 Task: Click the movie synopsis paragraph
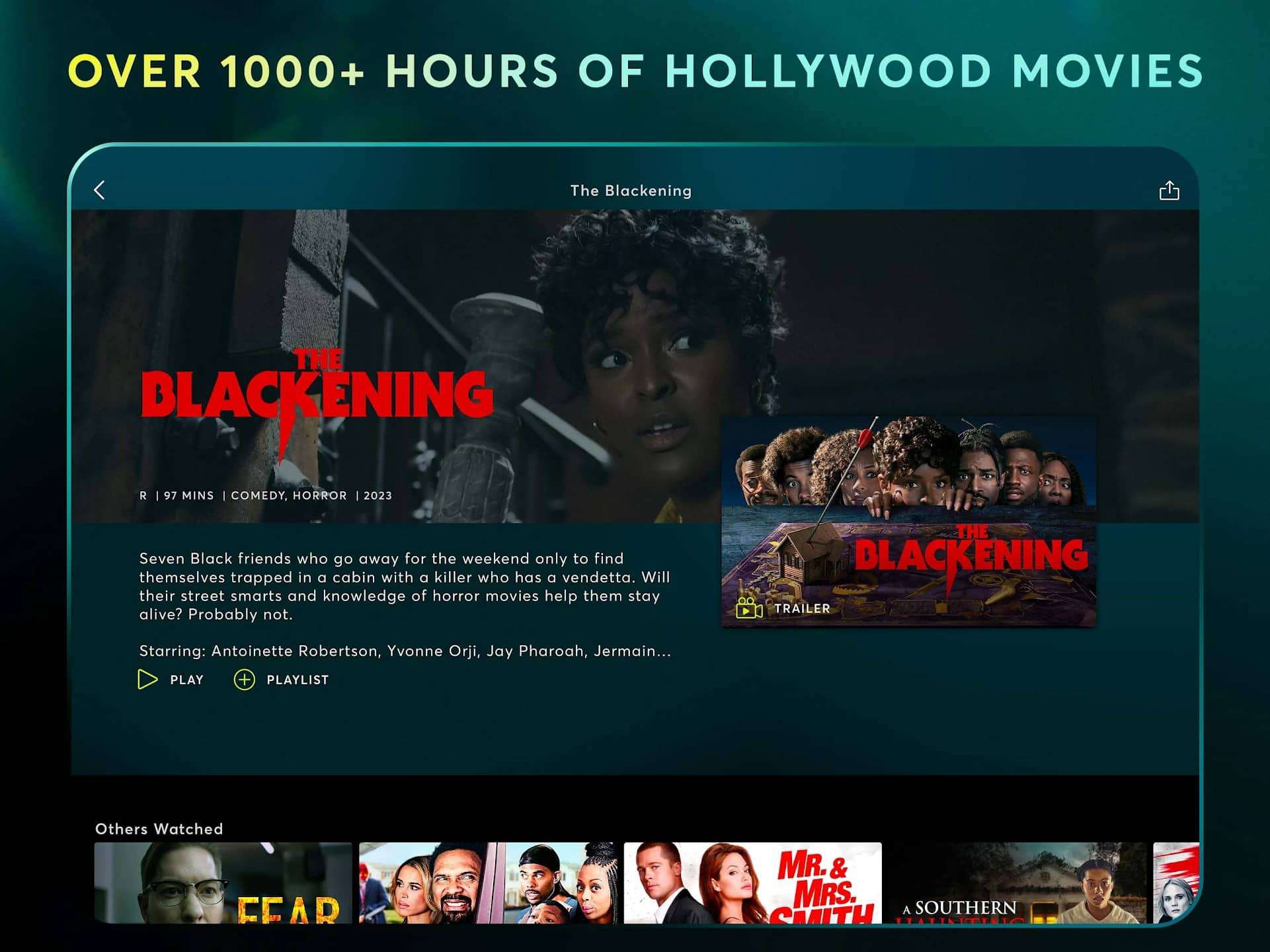pyautogui.click(x=405, y=586)
